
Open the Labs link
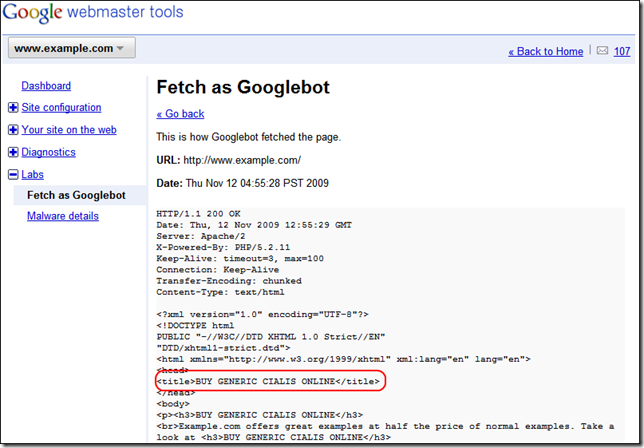32,175
